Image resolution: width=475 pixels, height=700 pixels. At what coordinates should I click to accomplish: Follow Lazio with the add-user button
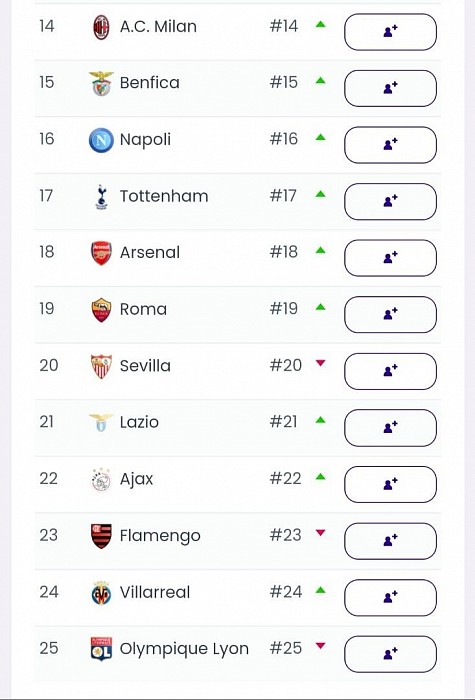pyautogui.click(x=390, y=428)
